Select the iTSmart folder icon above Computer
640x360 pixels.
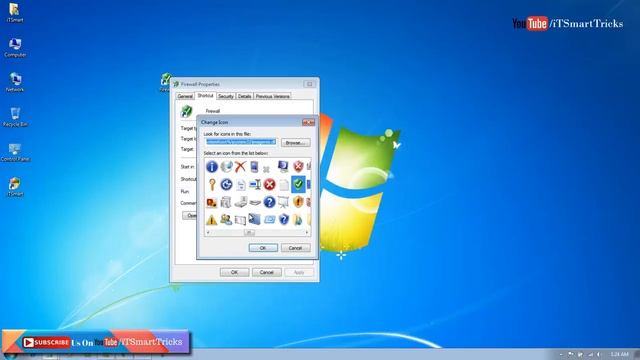(x=15, y=13)
